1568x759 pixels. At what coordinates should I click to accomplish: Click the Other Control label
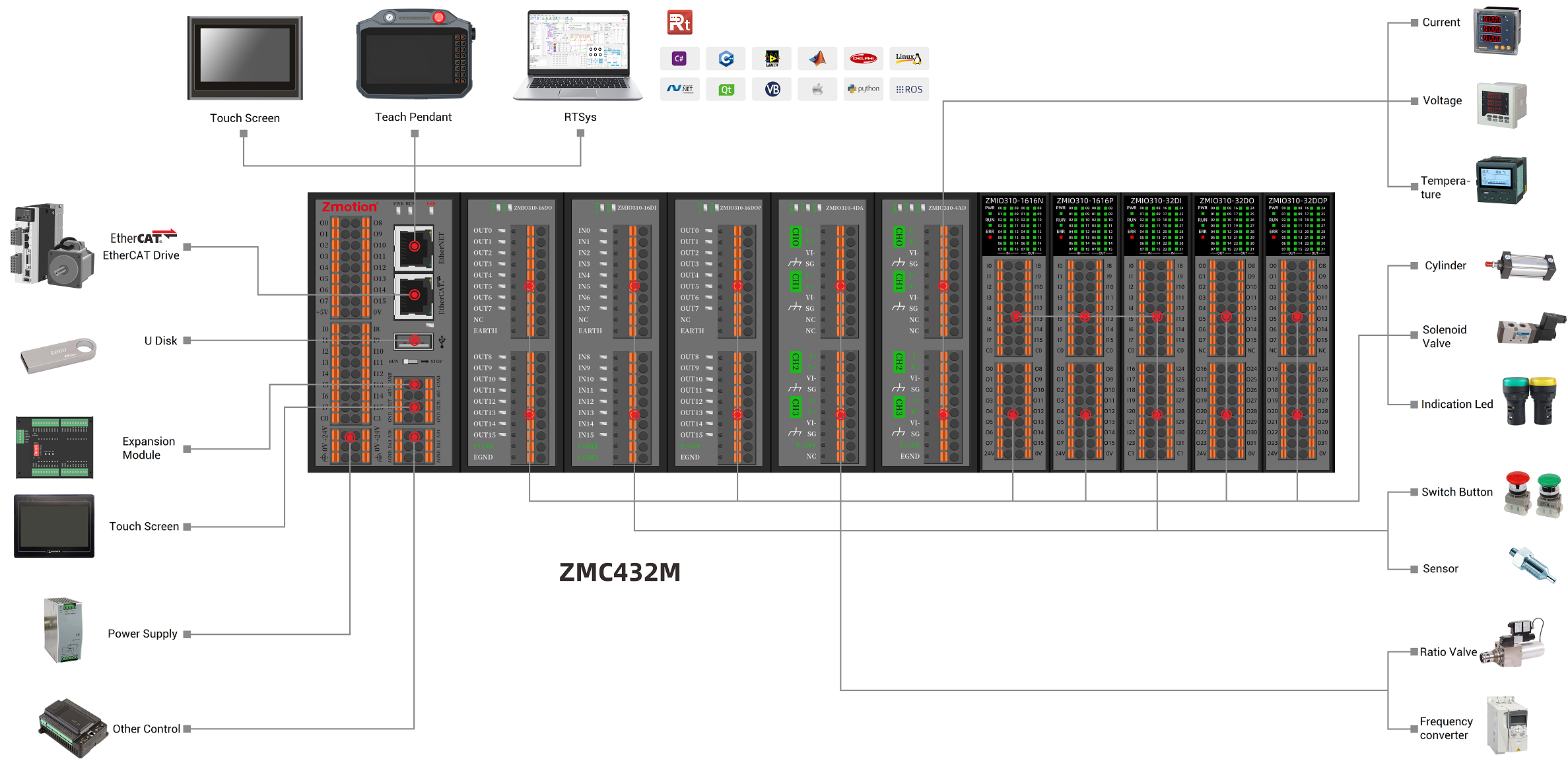click(x=147, y=729)
